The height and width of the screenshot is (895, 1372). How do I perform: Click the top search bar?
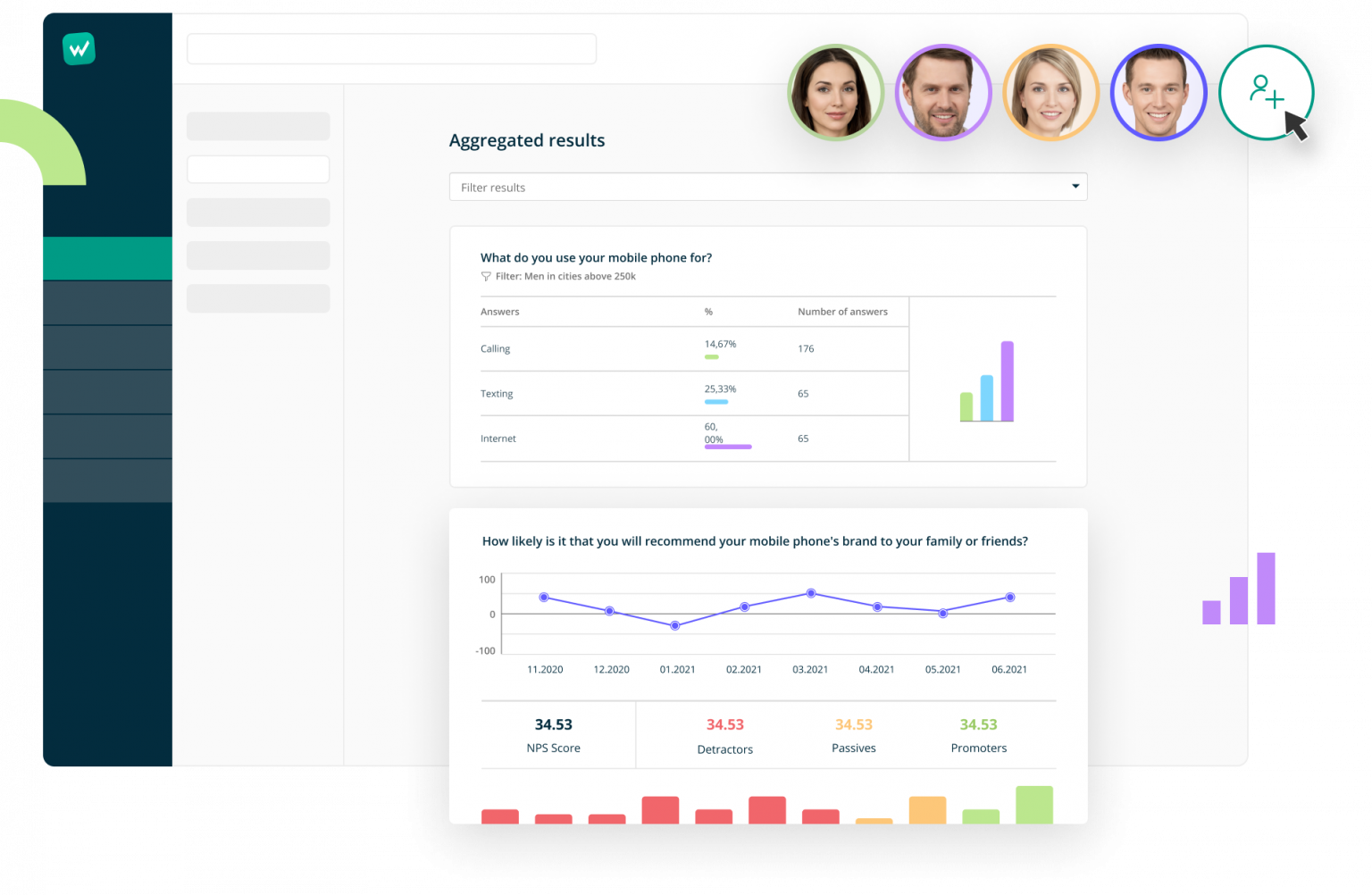click(391, 49)
